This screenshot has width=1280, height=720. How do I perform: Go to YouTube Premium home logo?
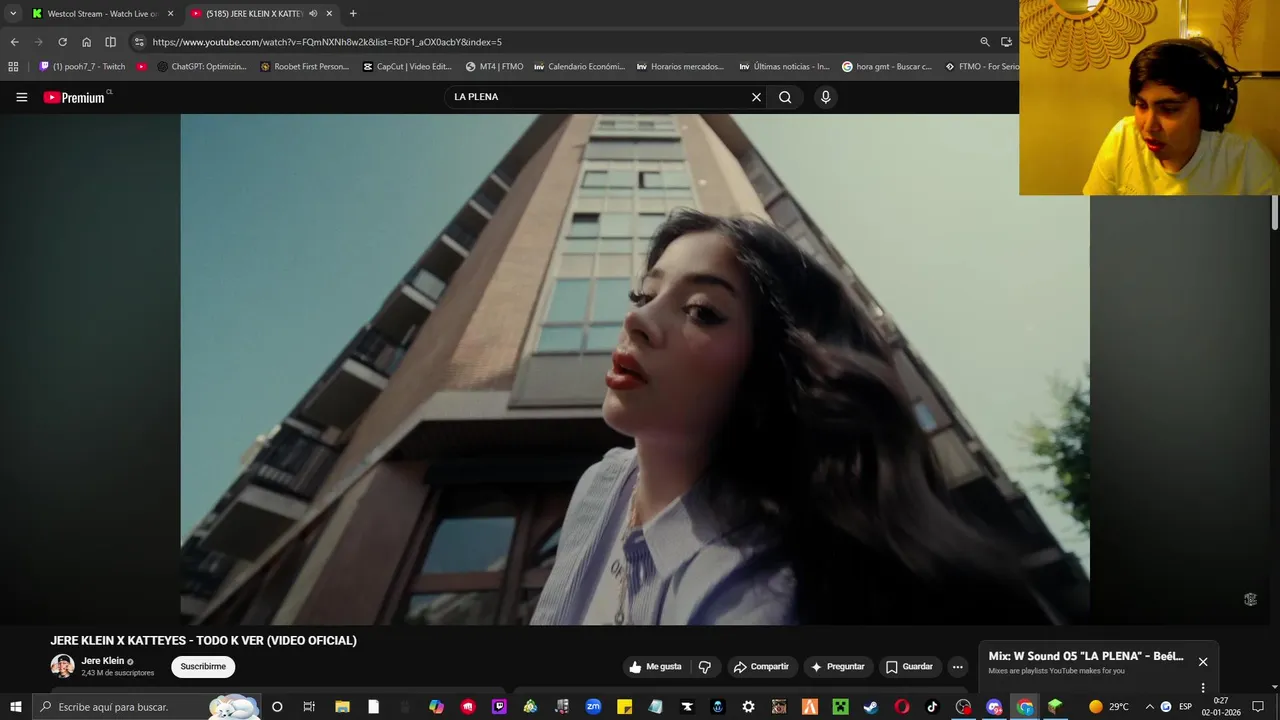point(74,97)
